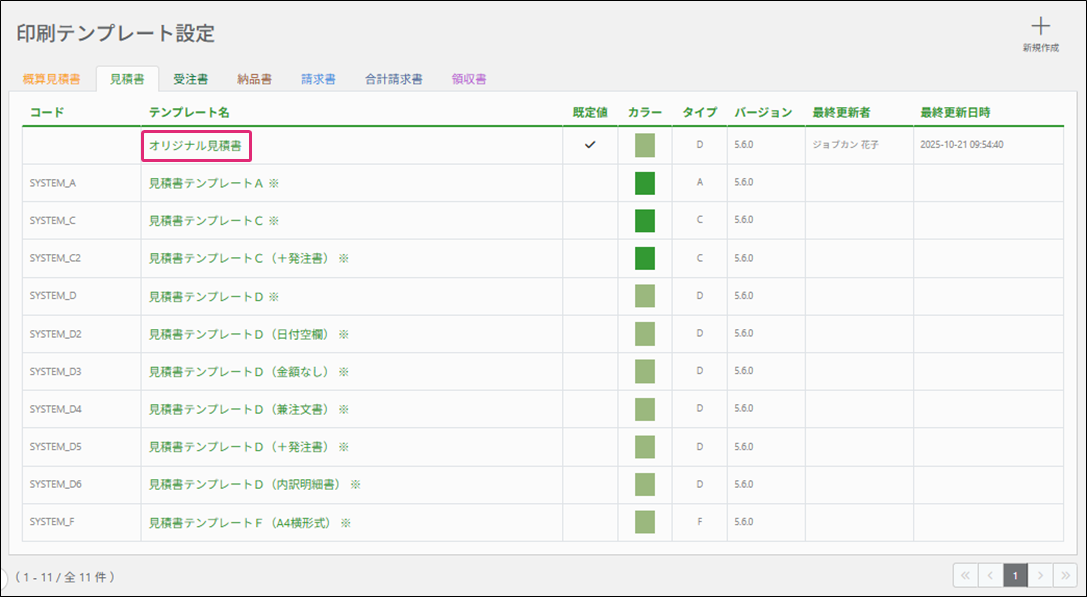Click the color swatch for SYSTEM_D5 row

click(644, 446)
